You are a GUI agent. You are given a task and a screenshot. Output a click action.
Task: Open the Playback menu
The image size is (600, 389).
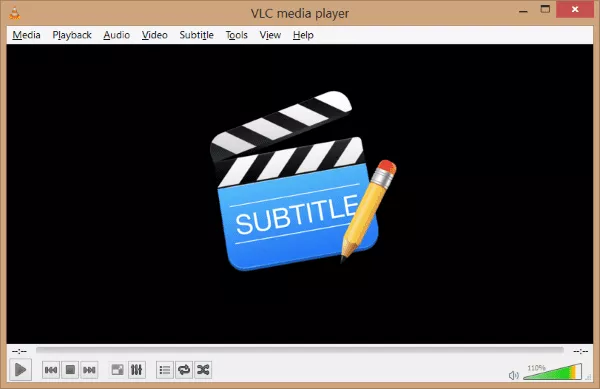coord(72,35)
